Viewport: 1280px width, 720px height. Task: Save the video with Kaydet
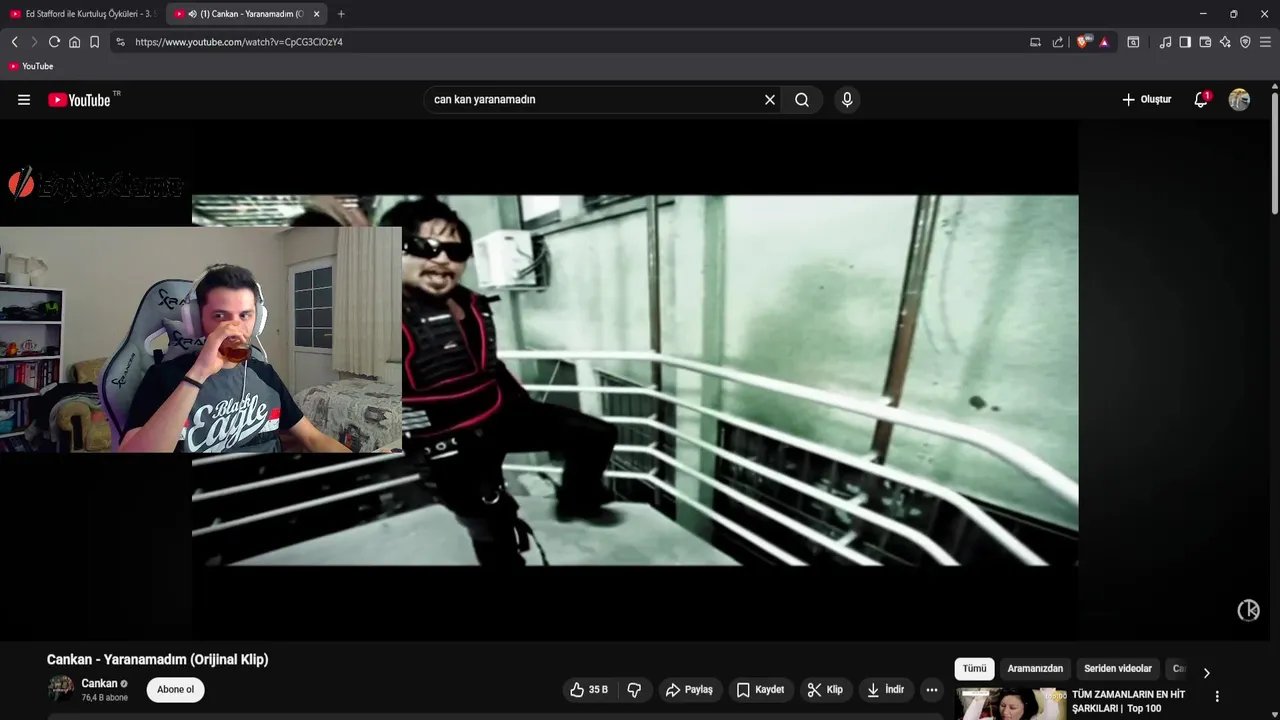[x=760, y=689]
